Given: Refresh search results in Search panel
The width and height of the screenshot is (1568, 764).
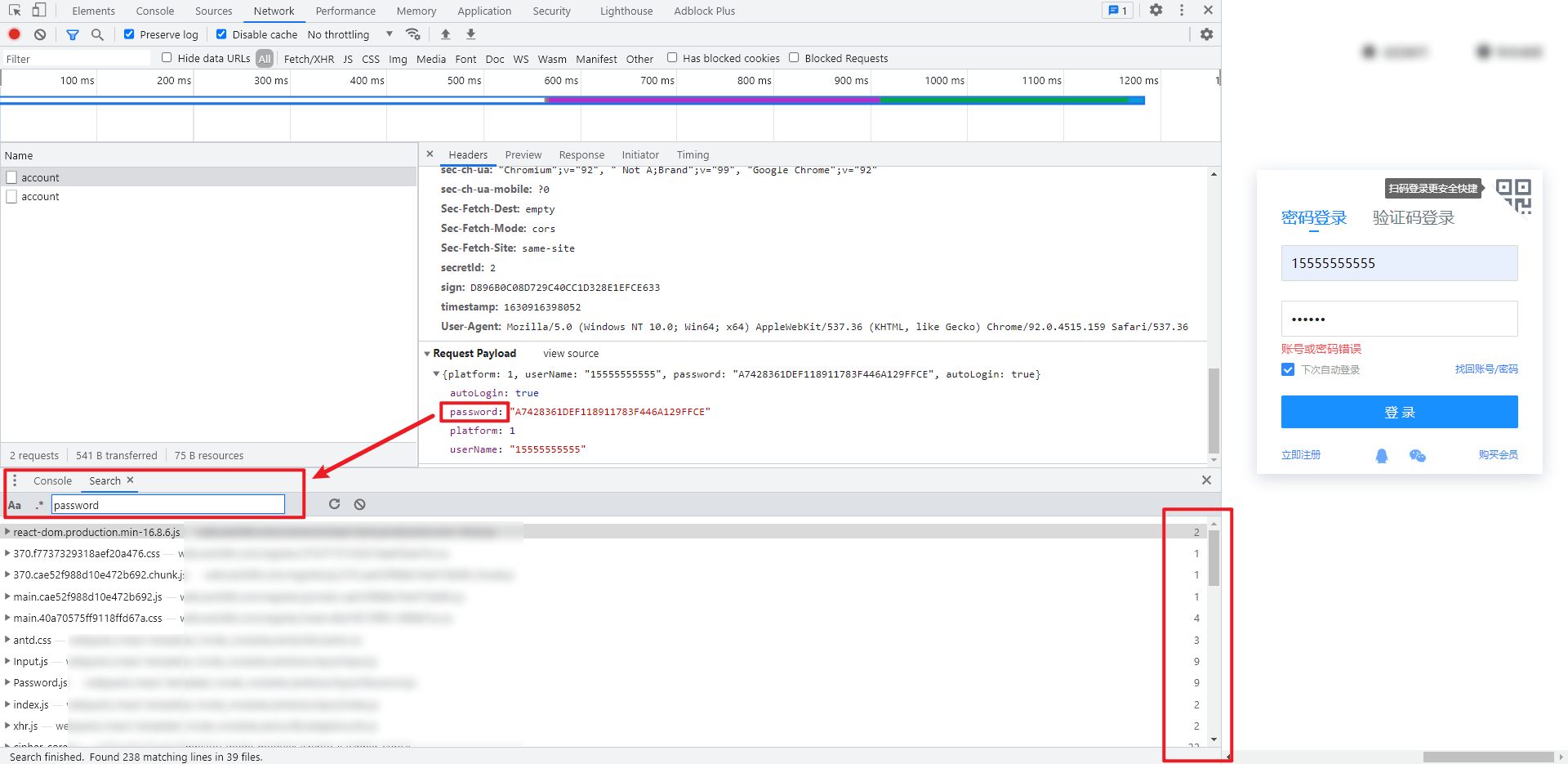Looking at the screenshot, I should (x=334, y=504).
